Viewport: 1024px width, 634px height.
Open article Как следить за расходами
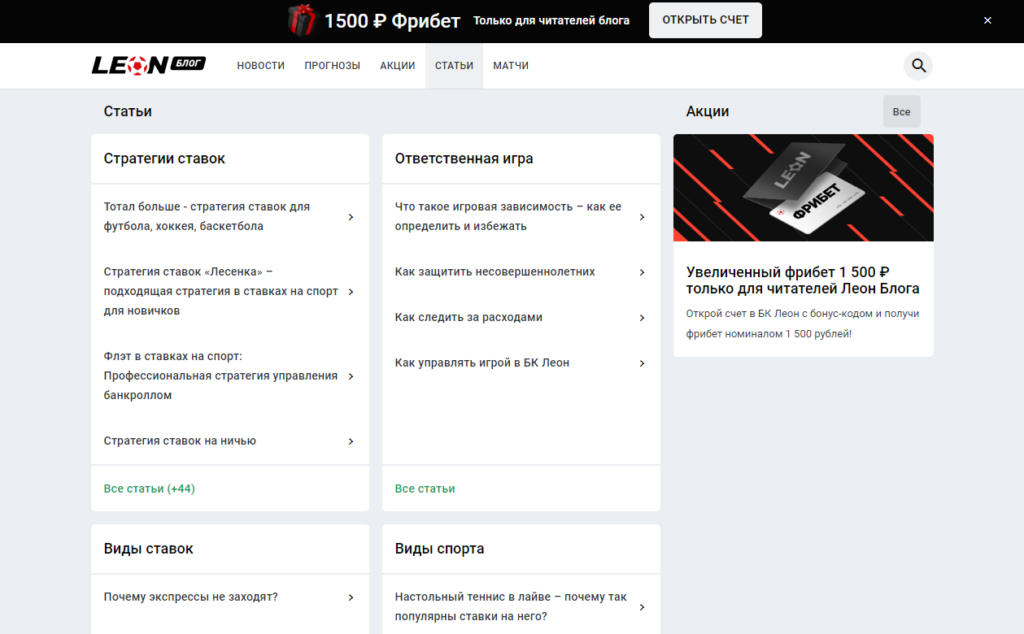point(468,317)
